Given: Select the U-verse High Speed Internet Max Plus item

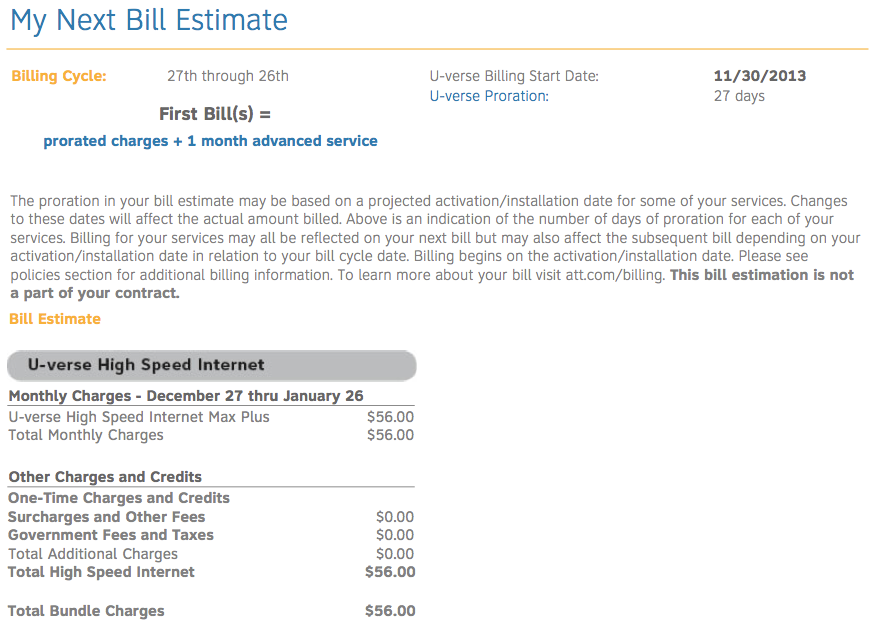Looking at the screenshot, I should (x=211, y=417).
